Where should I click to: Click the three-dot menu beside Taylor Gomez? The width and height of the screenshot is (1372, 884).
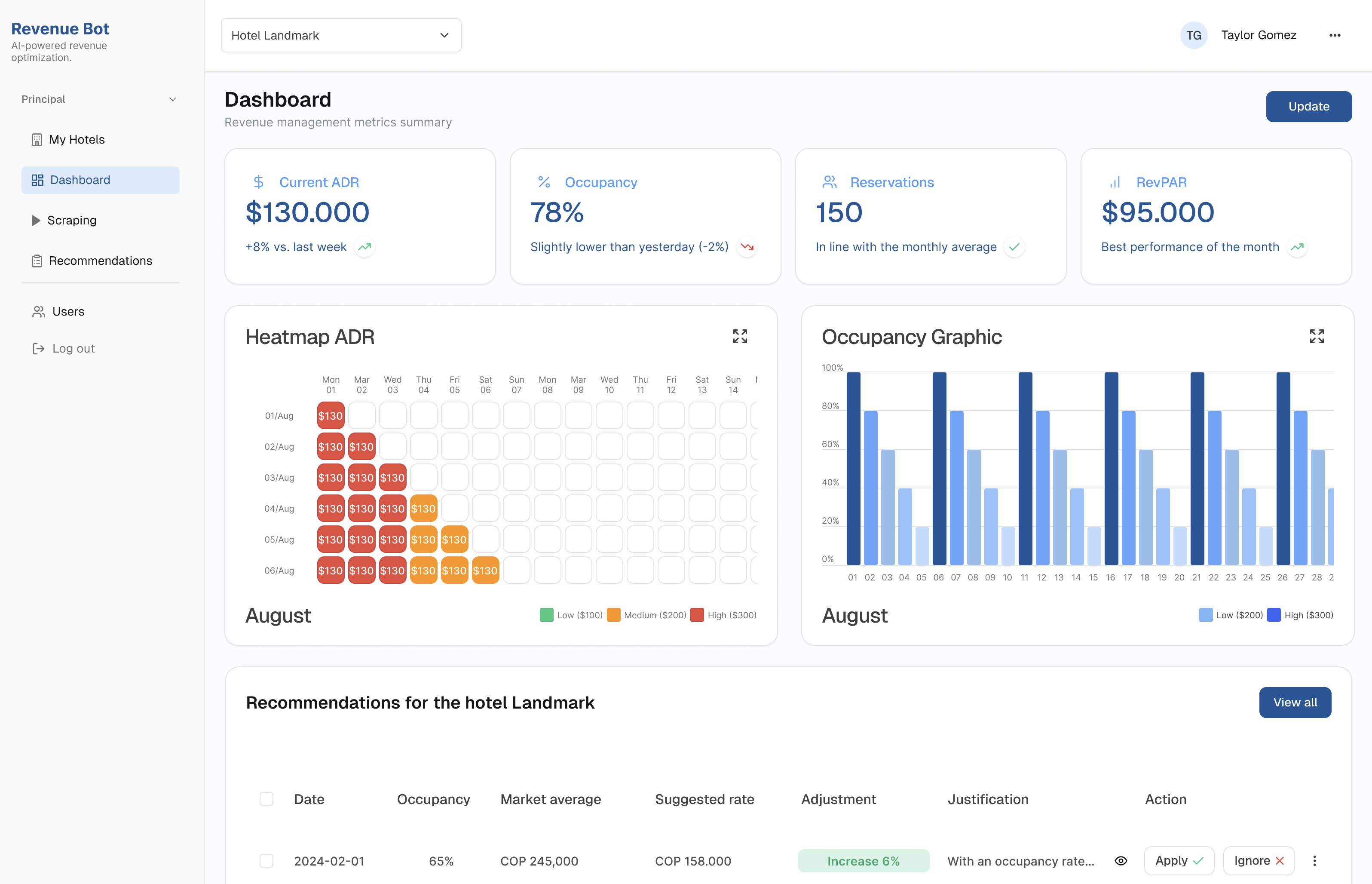click(1335, 36)
